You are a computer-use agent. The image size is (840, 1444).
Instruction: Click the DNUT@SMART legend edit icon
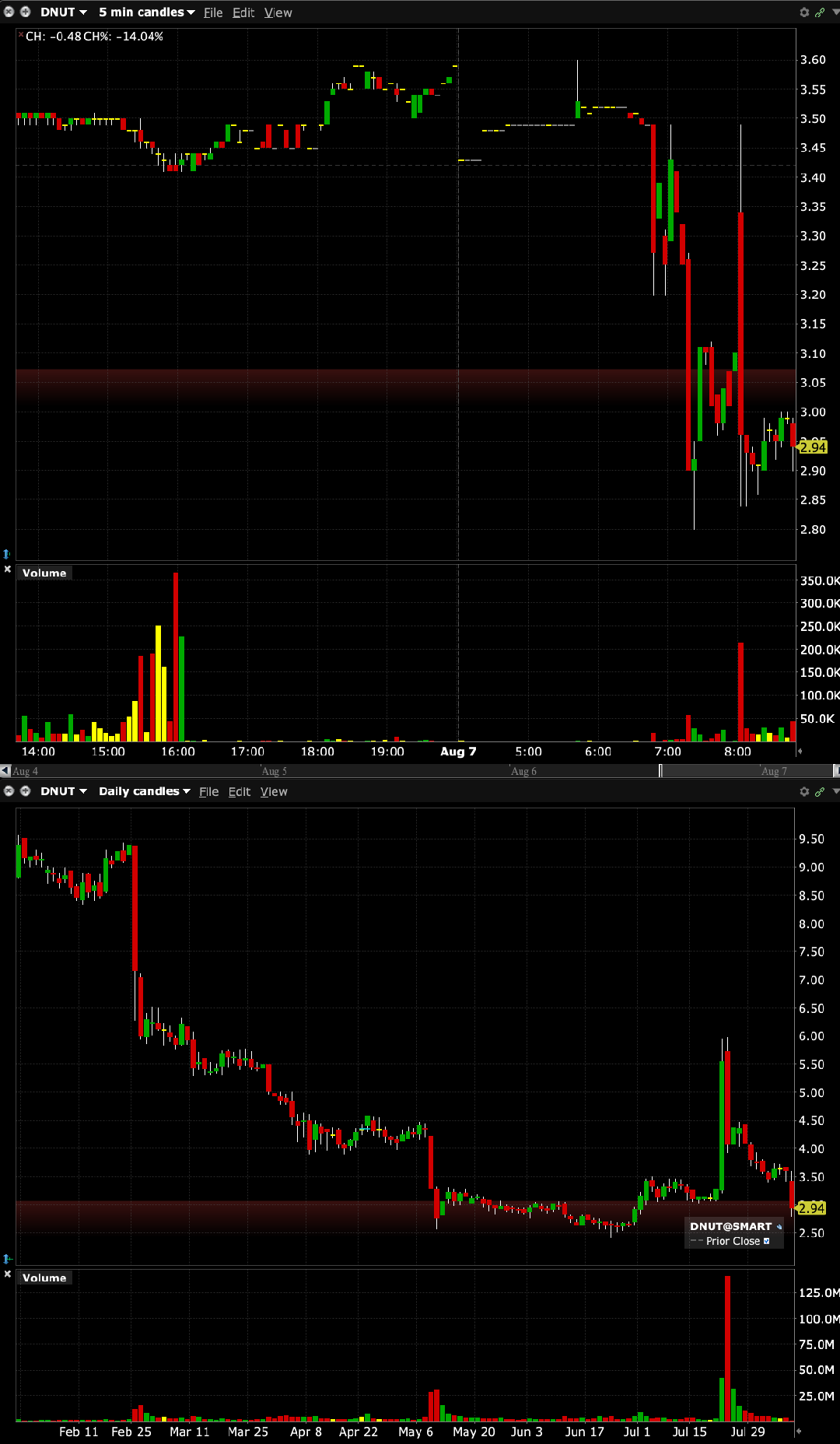click(779, 1227)
